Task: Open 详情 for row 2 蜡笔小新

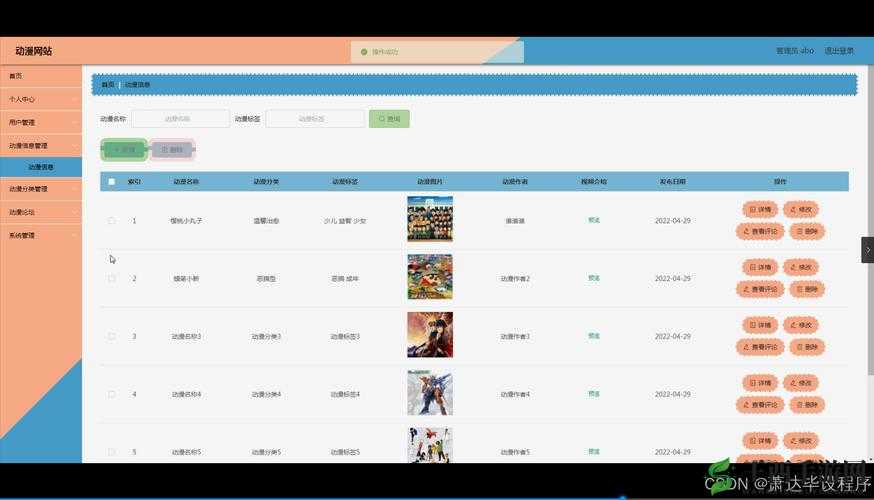Action: 760,268
